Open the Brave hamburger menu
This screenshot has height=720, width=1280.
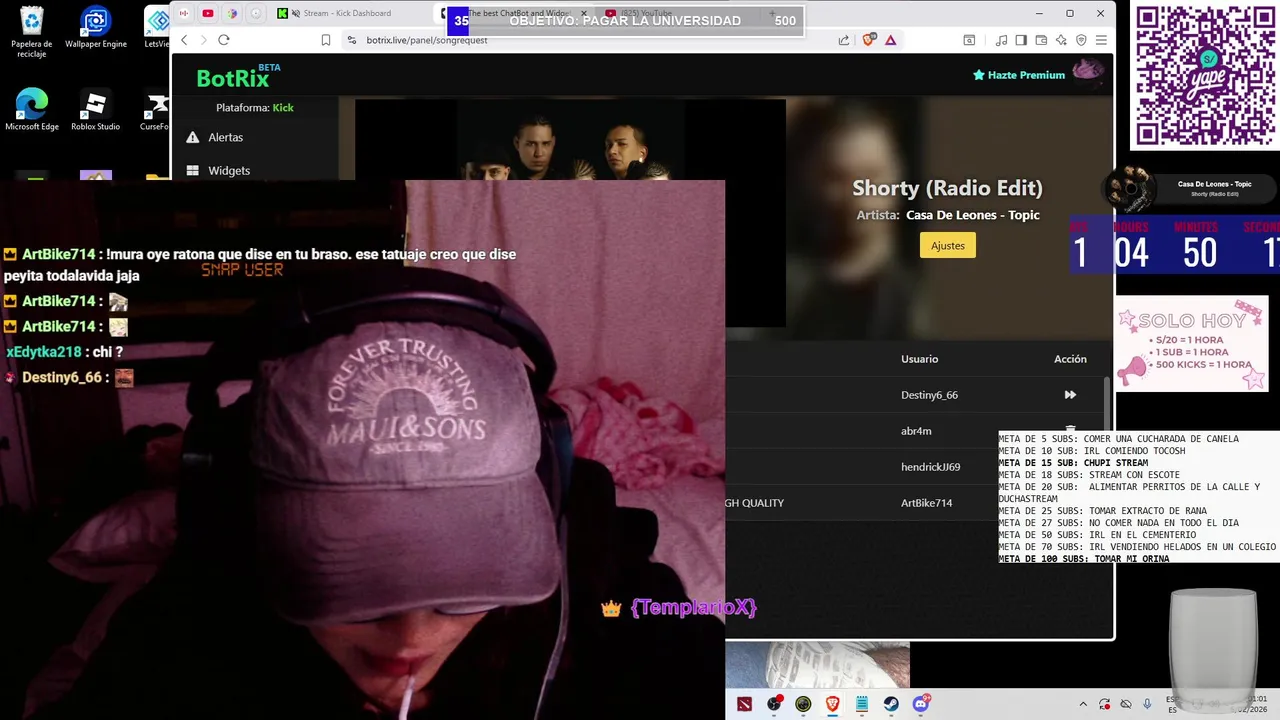pos(1101,40)
